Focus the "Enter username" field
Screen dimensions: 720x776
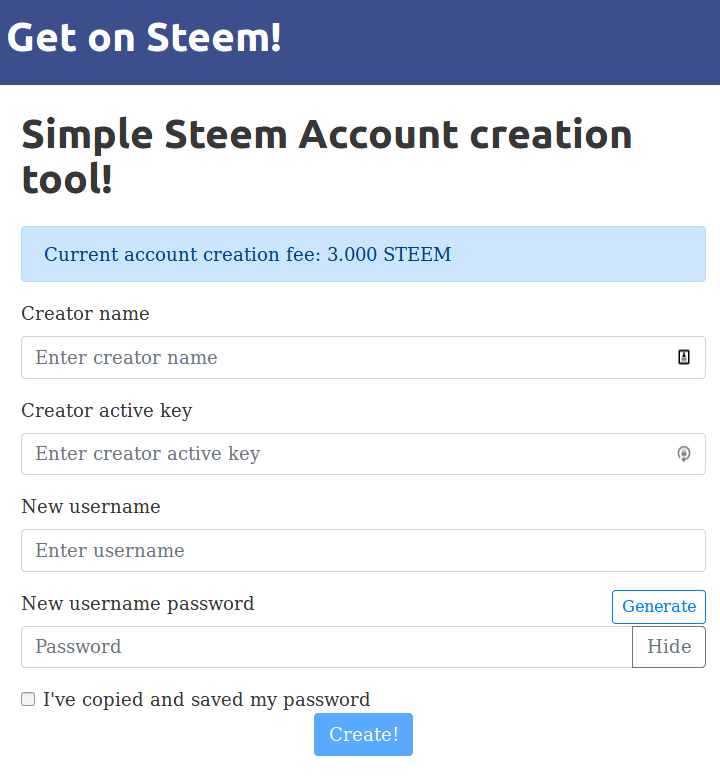coord(363,550)
